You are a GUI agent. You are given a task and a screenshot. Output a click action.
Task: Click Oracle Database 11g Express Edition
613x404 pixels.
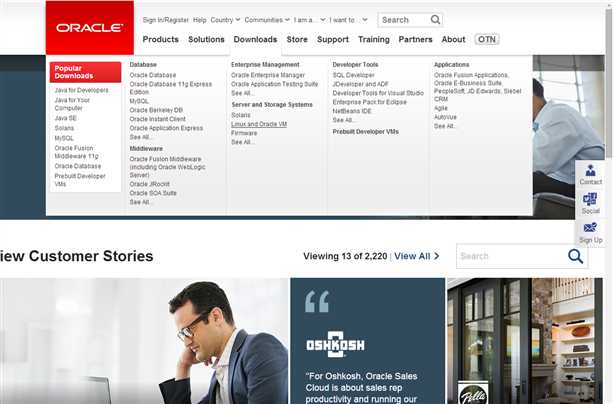(170, 88)
